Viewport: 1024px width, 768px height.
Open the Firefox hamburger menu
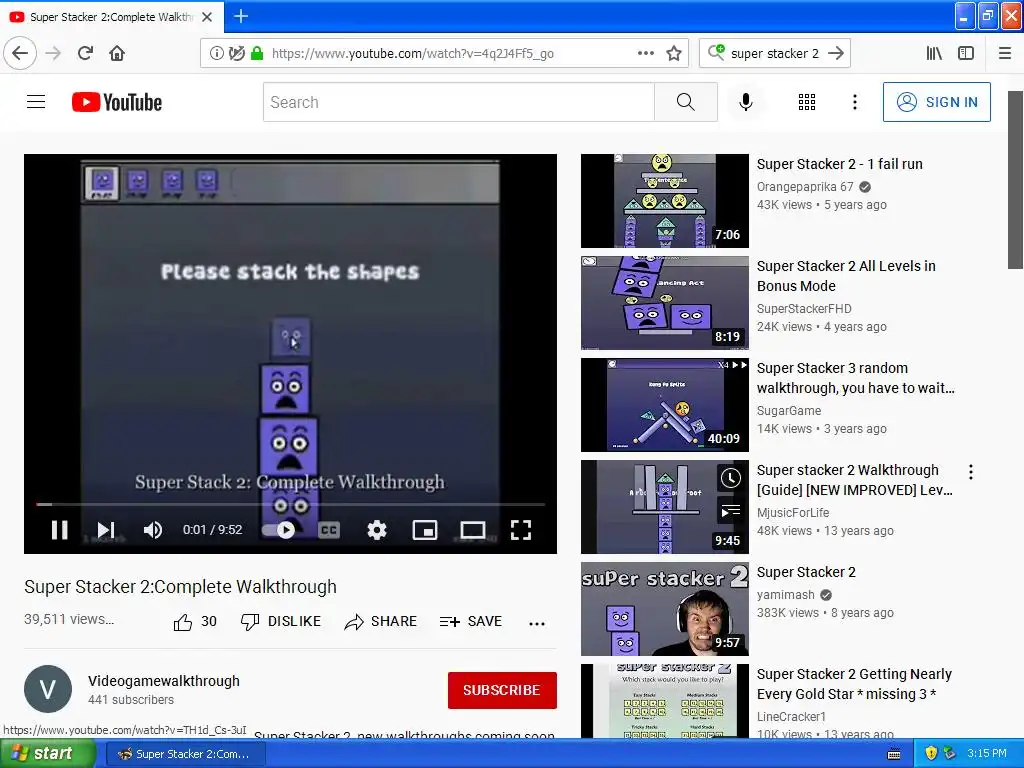point(1005,54)
